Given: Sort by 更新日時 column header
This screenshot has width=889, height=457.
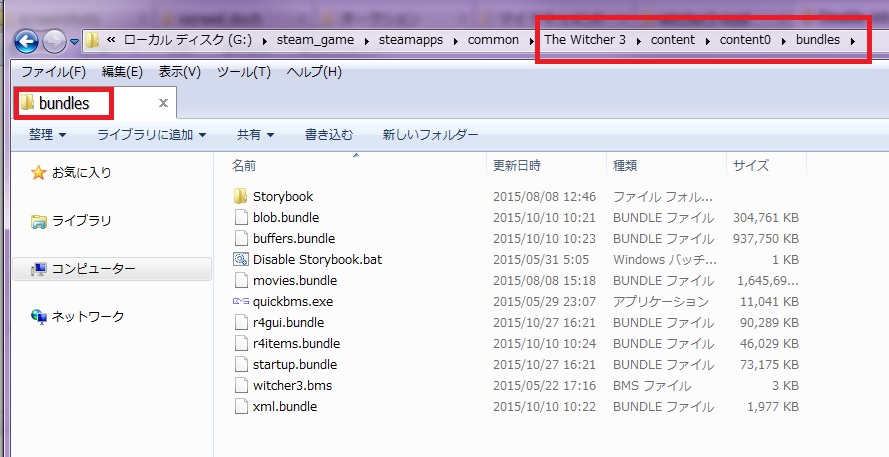Looking at the screenshot, I should [517, 166].
